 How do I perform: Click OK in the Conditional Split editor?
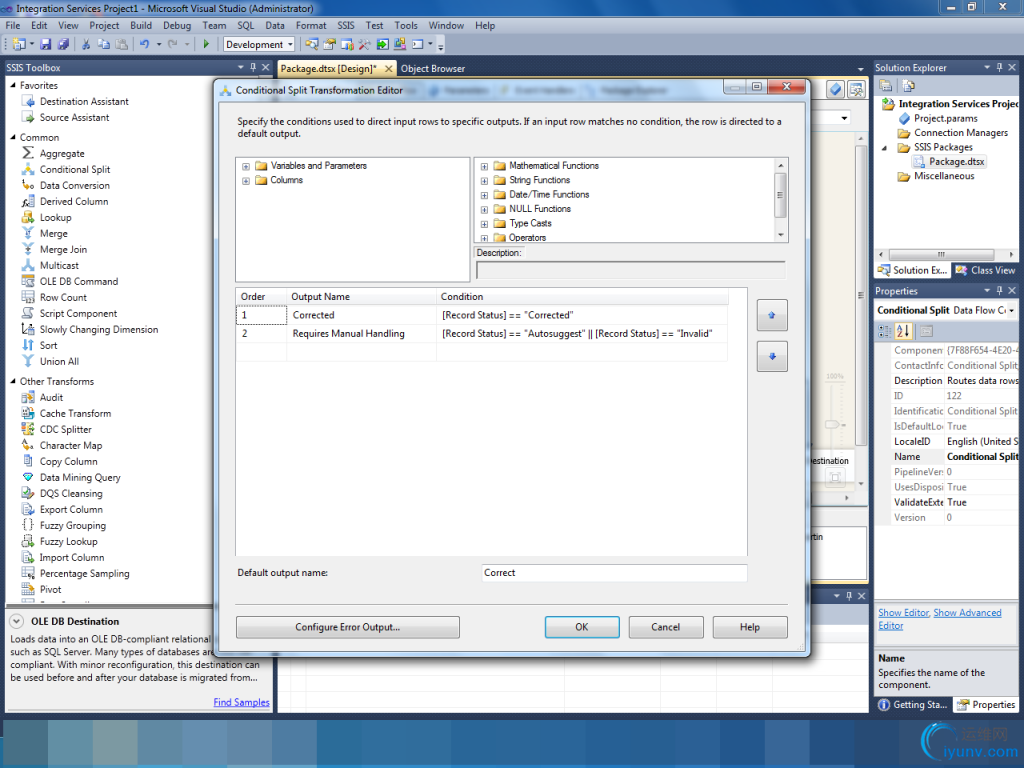coord(582,627)
